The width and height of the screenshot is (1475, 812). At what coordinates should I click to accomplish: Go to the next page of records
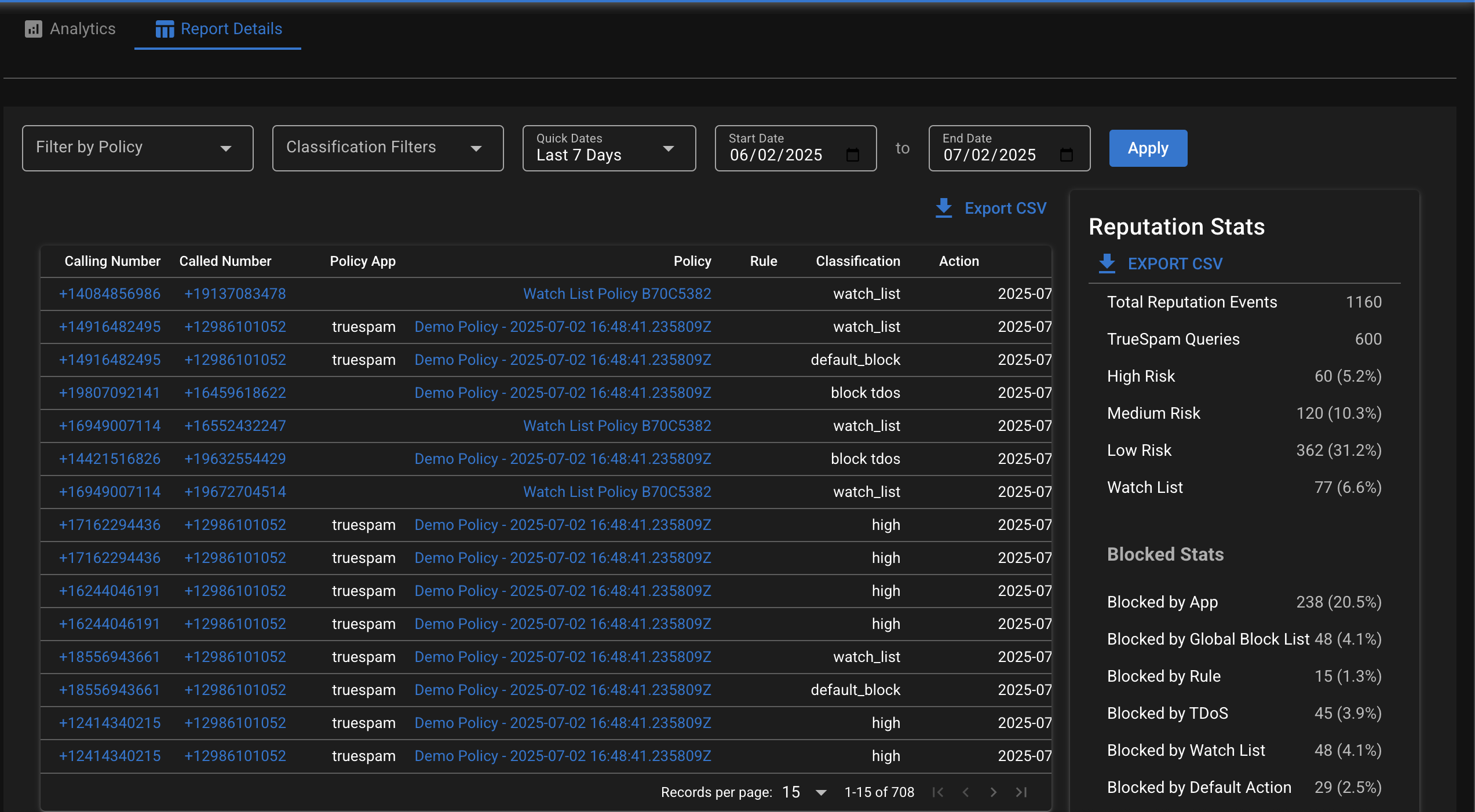[993, 792]
